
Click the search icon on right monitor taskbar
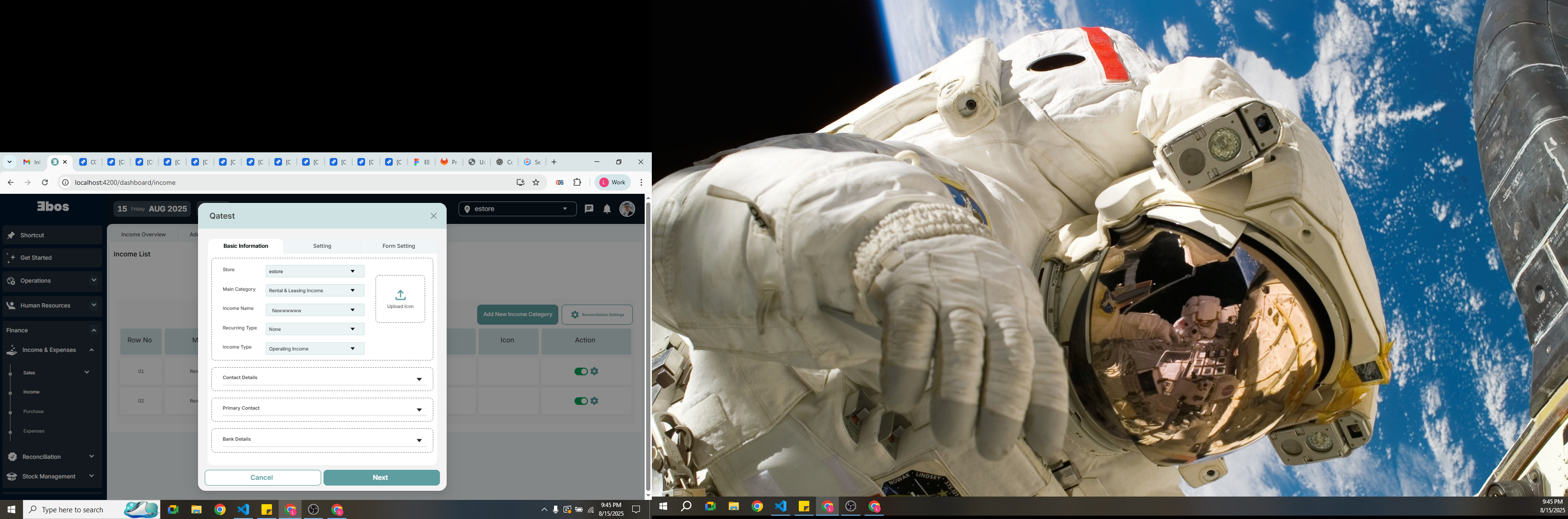point(686,506)
